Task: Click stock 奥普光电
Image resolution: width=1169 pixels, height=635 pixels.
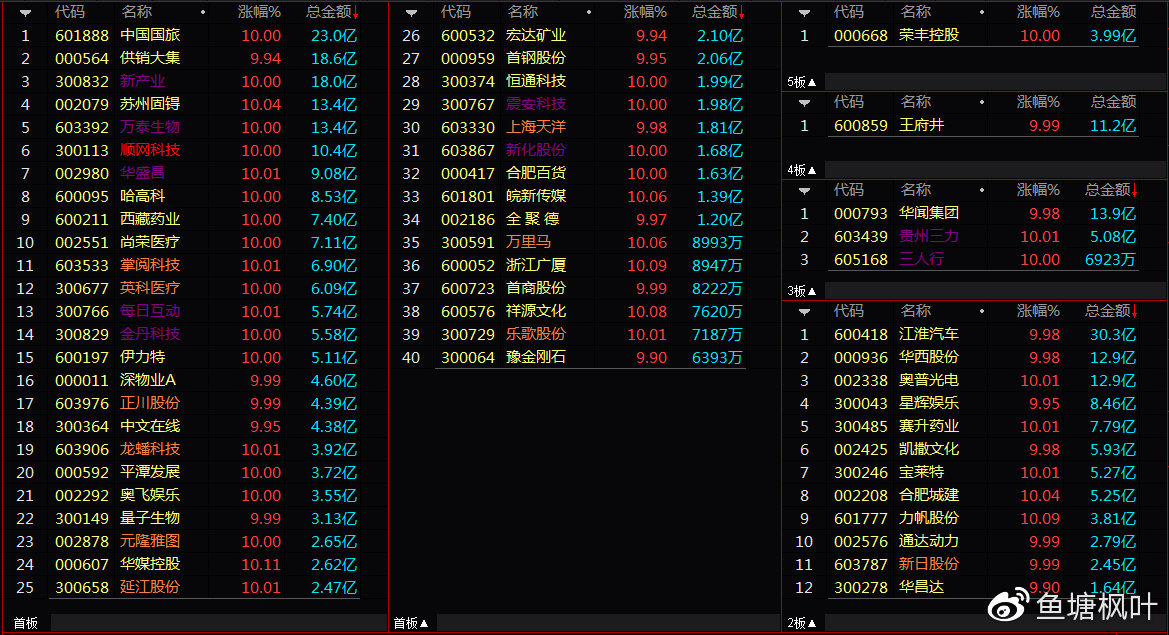Action: [x=929, y=381]
